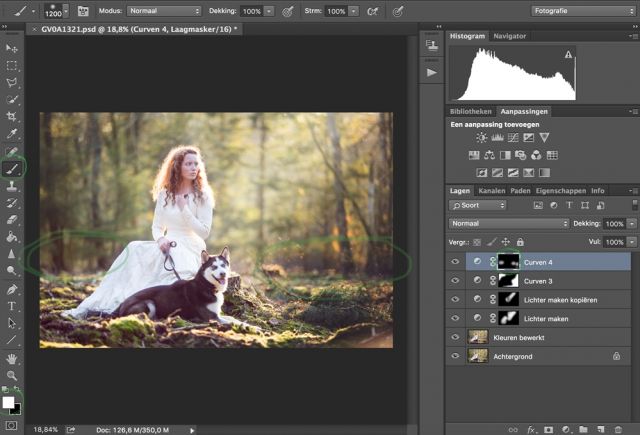This screenshot has width=640, height=435.
Task: Select the Brush tool
Action: 11,168
